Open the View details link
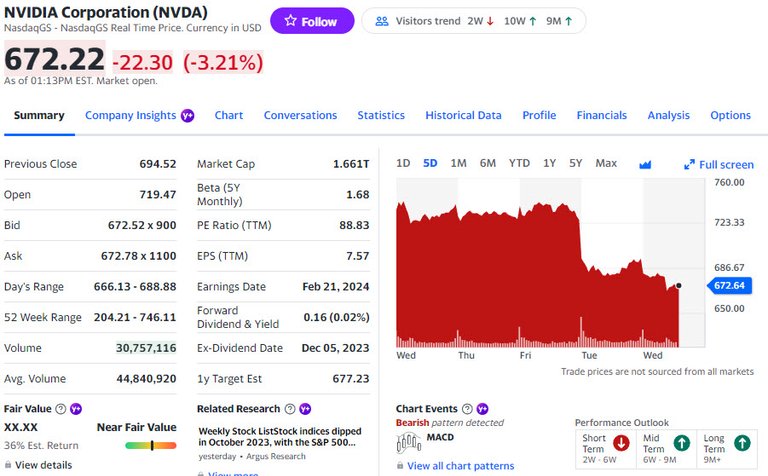This screenshot has height=476, width=768. point(44,465)
